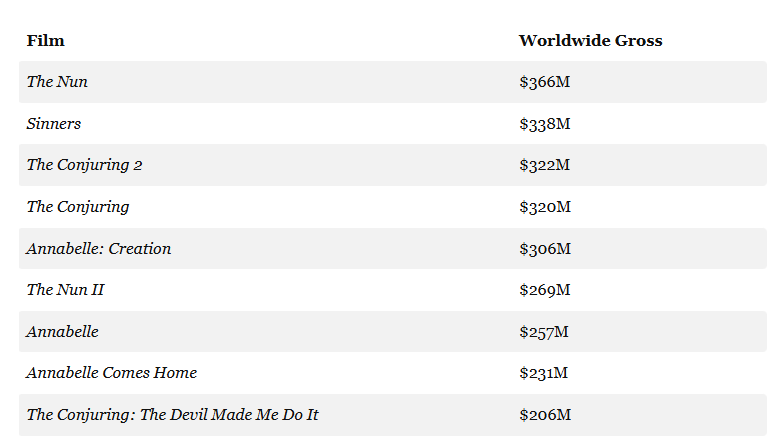Click the $306M gross value

544,248
